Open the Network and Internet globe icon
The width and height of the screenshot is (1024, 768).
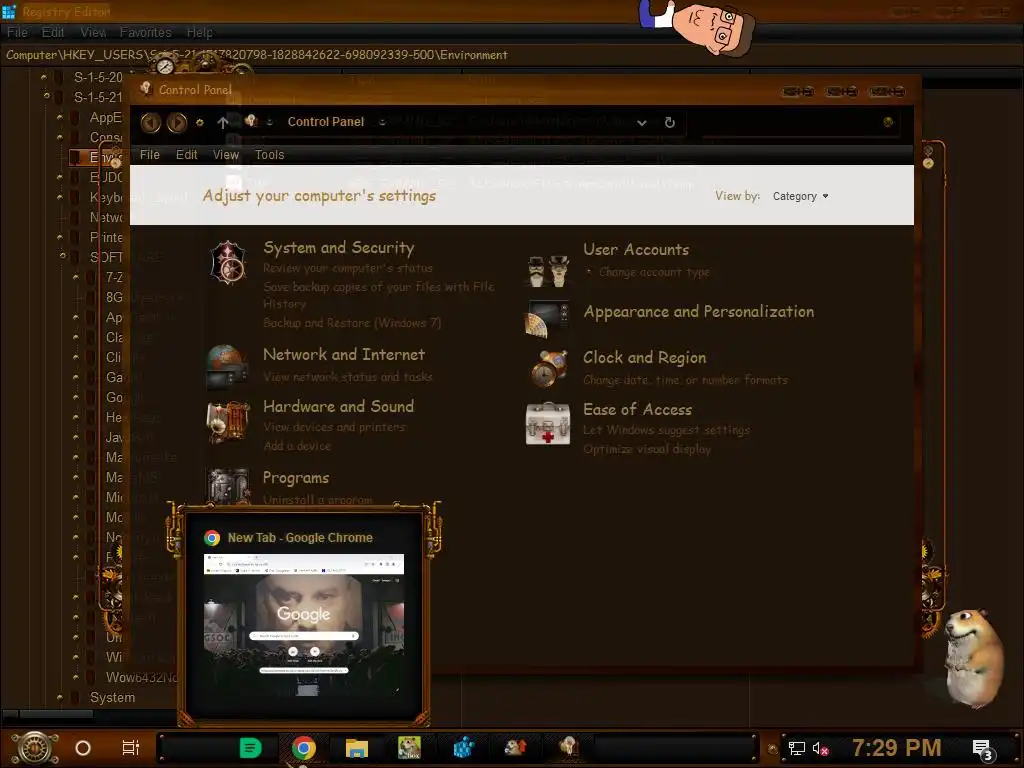click(x=227, y=366)
